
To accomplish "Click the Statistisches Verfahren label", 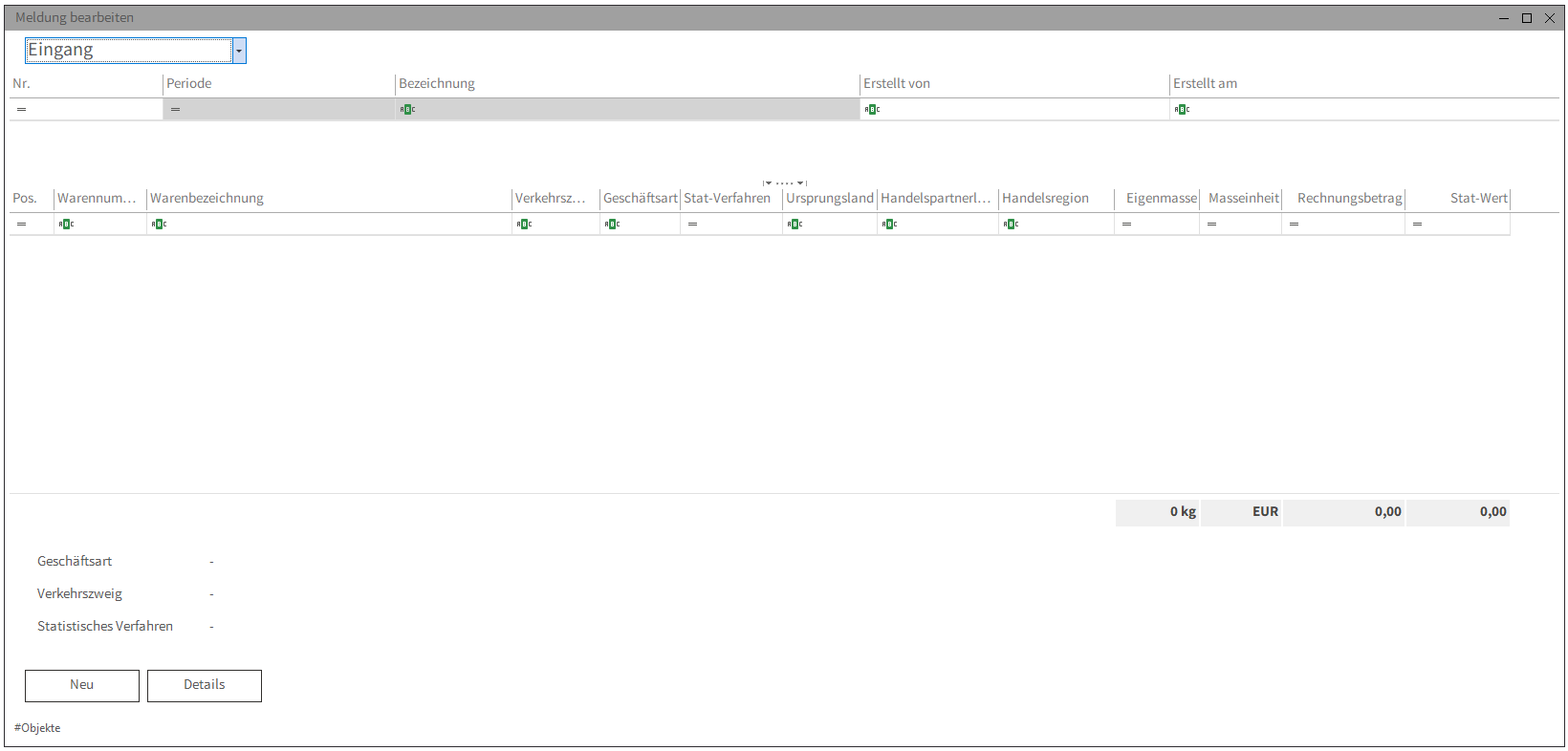I will [x=105, y=627].
